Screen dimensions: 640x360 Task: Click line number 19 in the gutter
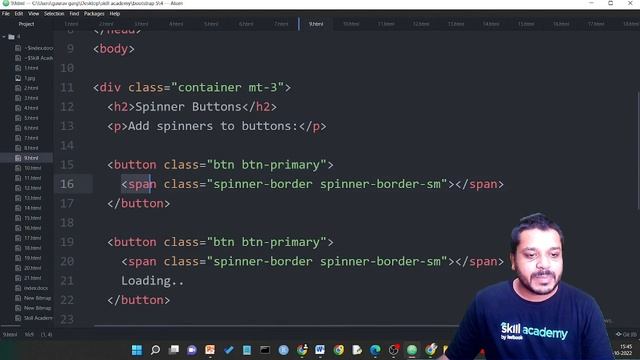tap(67, 242)
